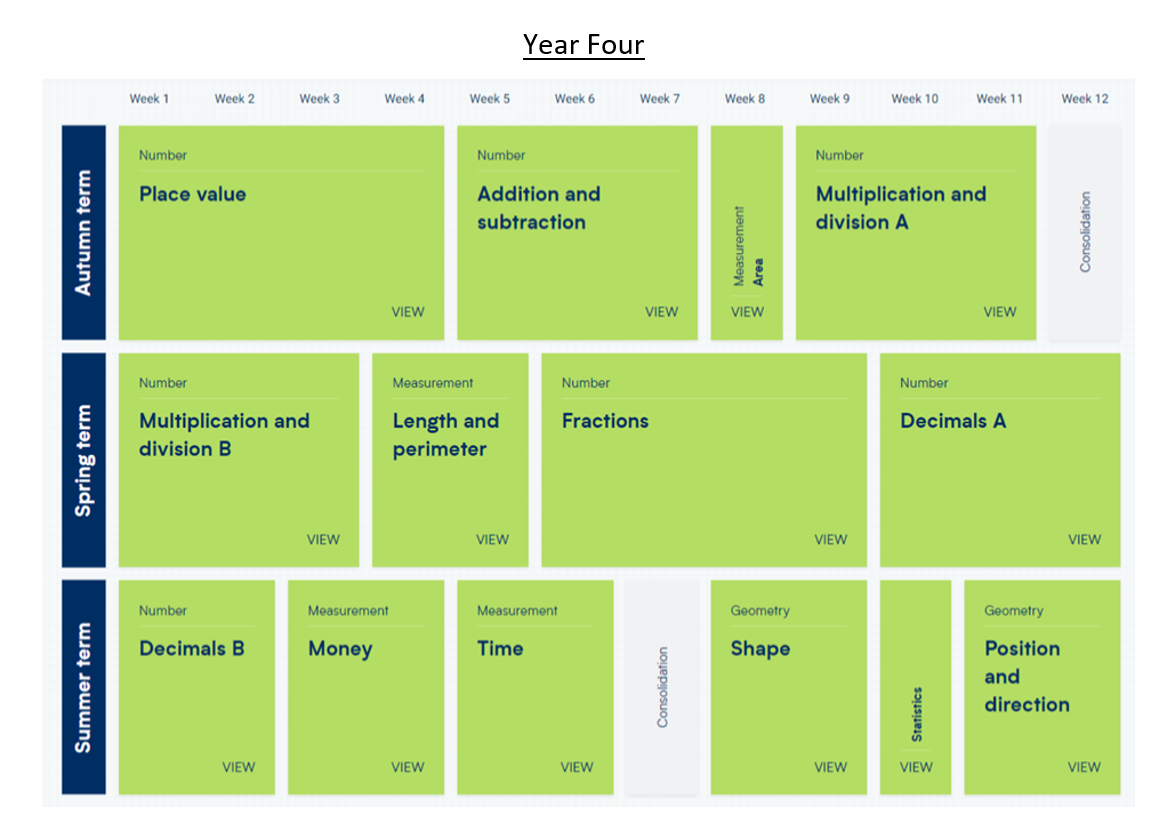The image size is (1169, 813).
Task: Click the Fractions block title
Action: 605,421
